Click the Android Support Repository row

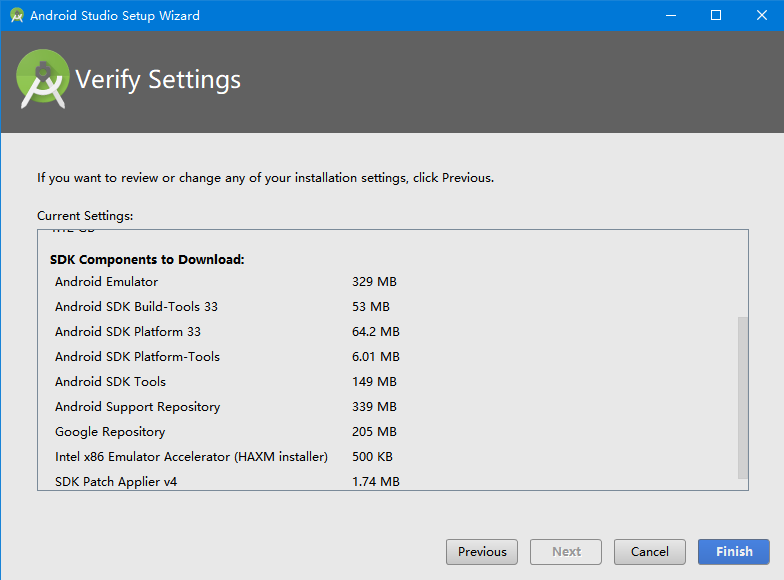[137, 407]
